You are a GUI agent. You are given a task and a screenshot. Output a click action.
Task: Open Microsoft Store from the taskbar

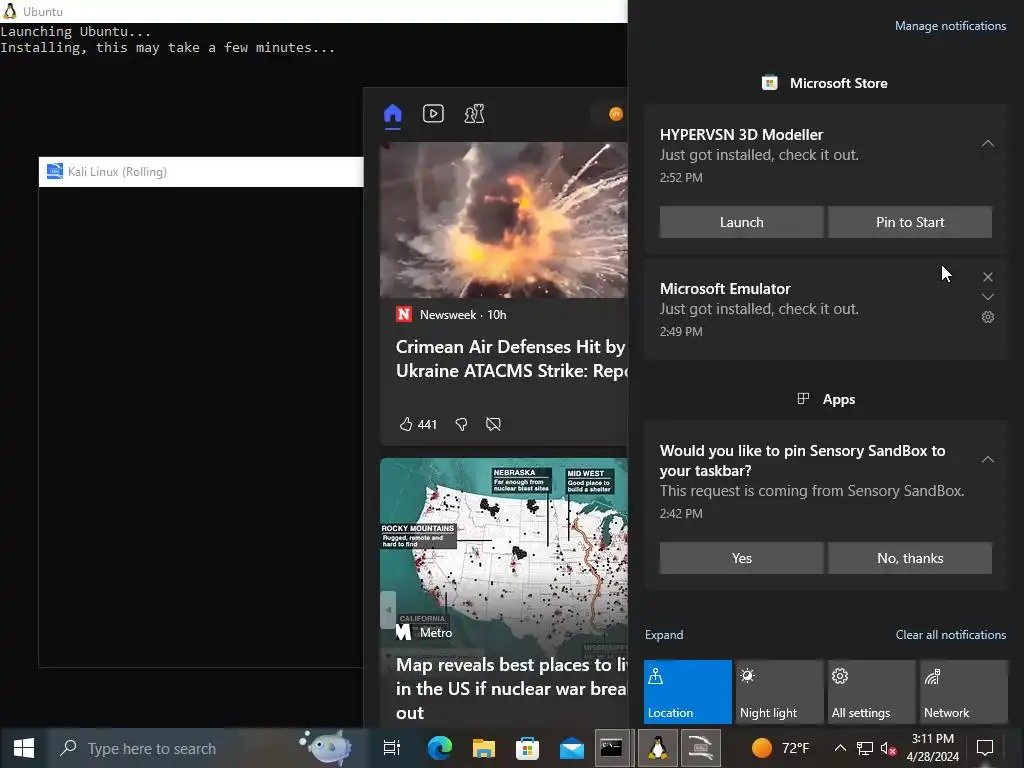[528, 748]
